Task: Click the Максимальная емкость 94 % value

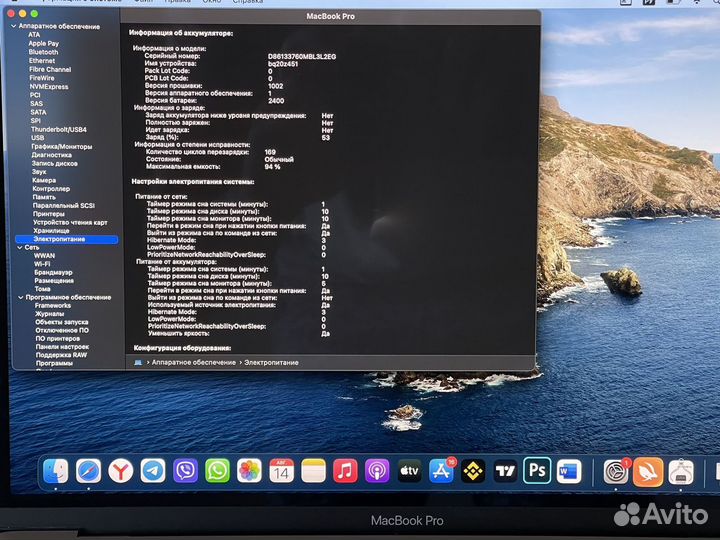Action: point(272,167)
